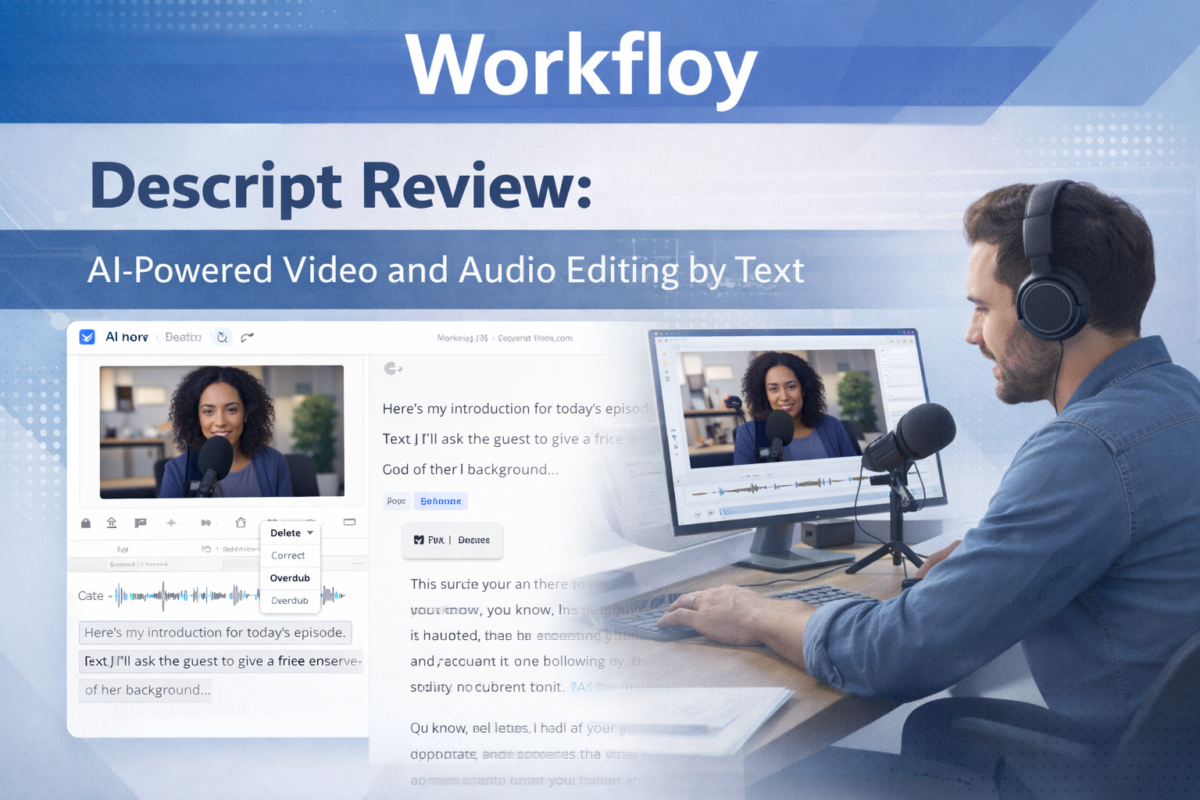Image resolution: width=1200 pixels, height=800 pixels.
Task: Select the bold Overdub menu option
Action: (x=289, y=578)
